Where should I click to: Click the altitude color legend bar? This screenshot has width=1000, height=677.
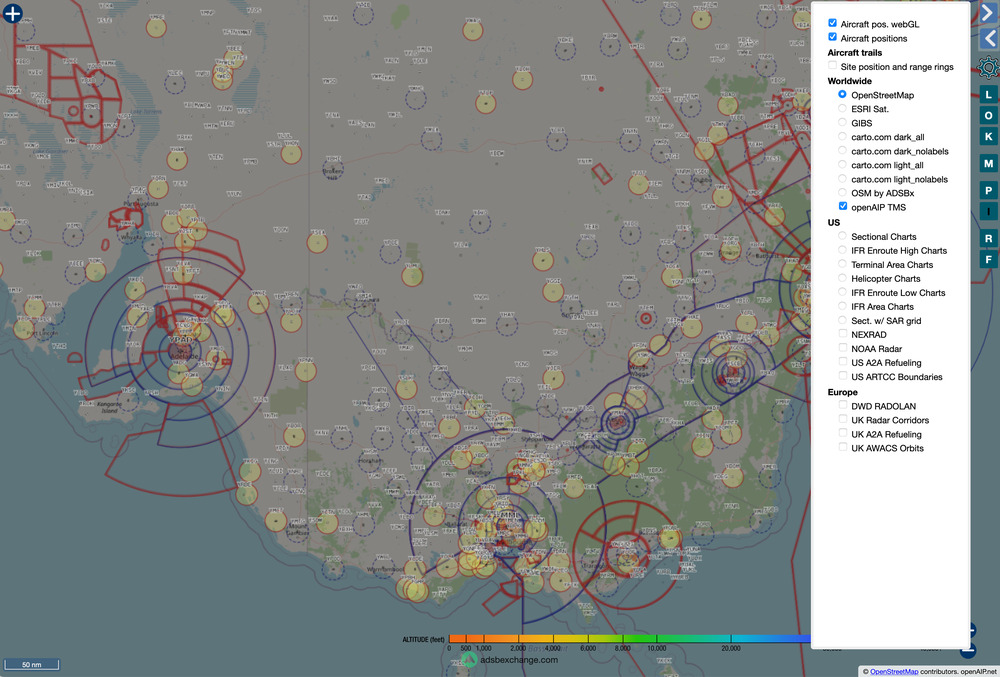click(630, 638)
